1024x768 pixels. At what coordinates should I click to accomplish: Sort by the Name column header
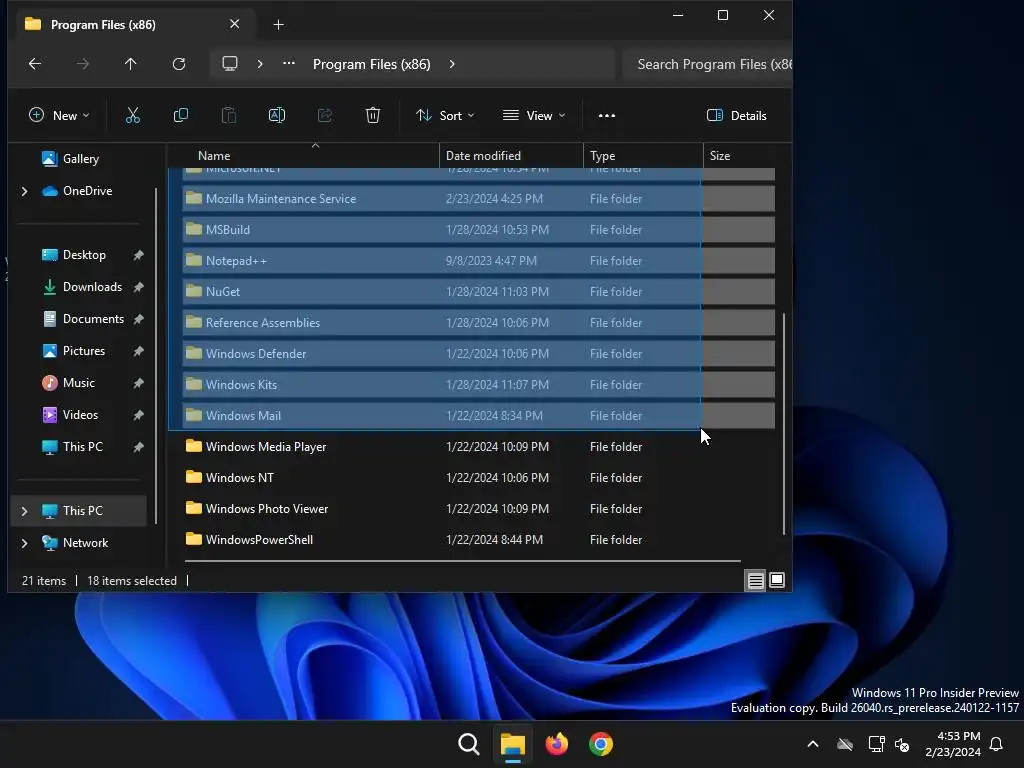click(x=304, y=155)
